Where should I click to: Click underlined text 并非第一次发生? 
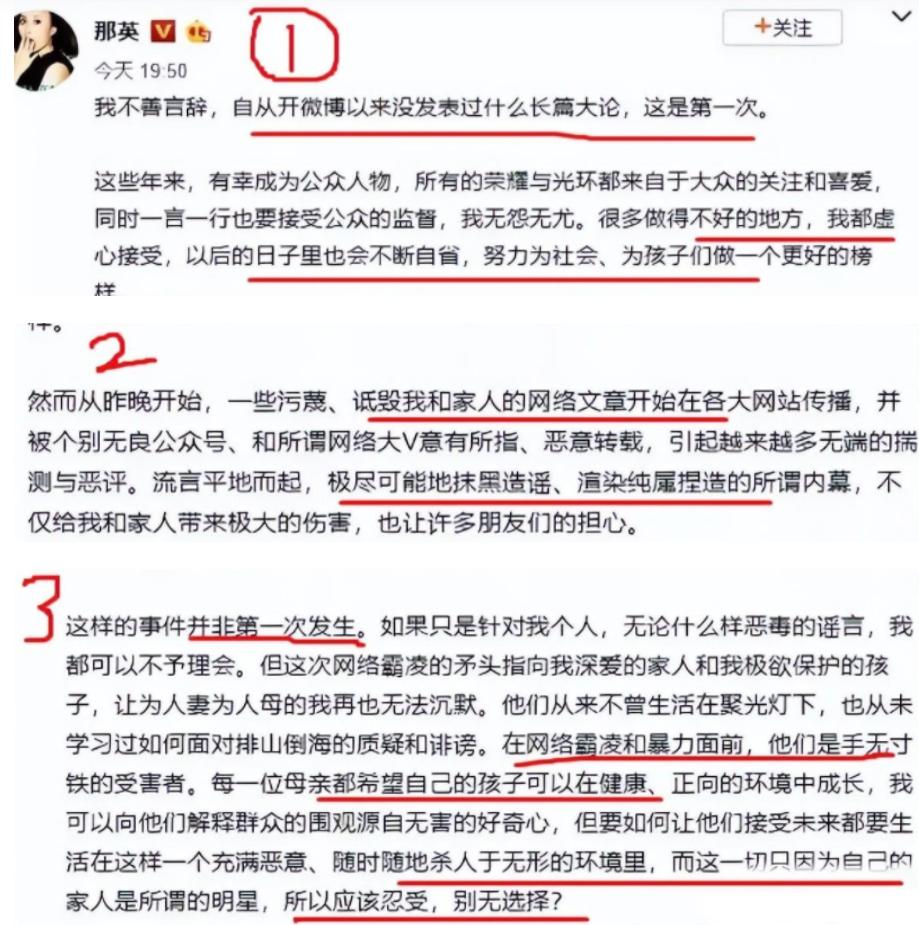pos(272,626)
